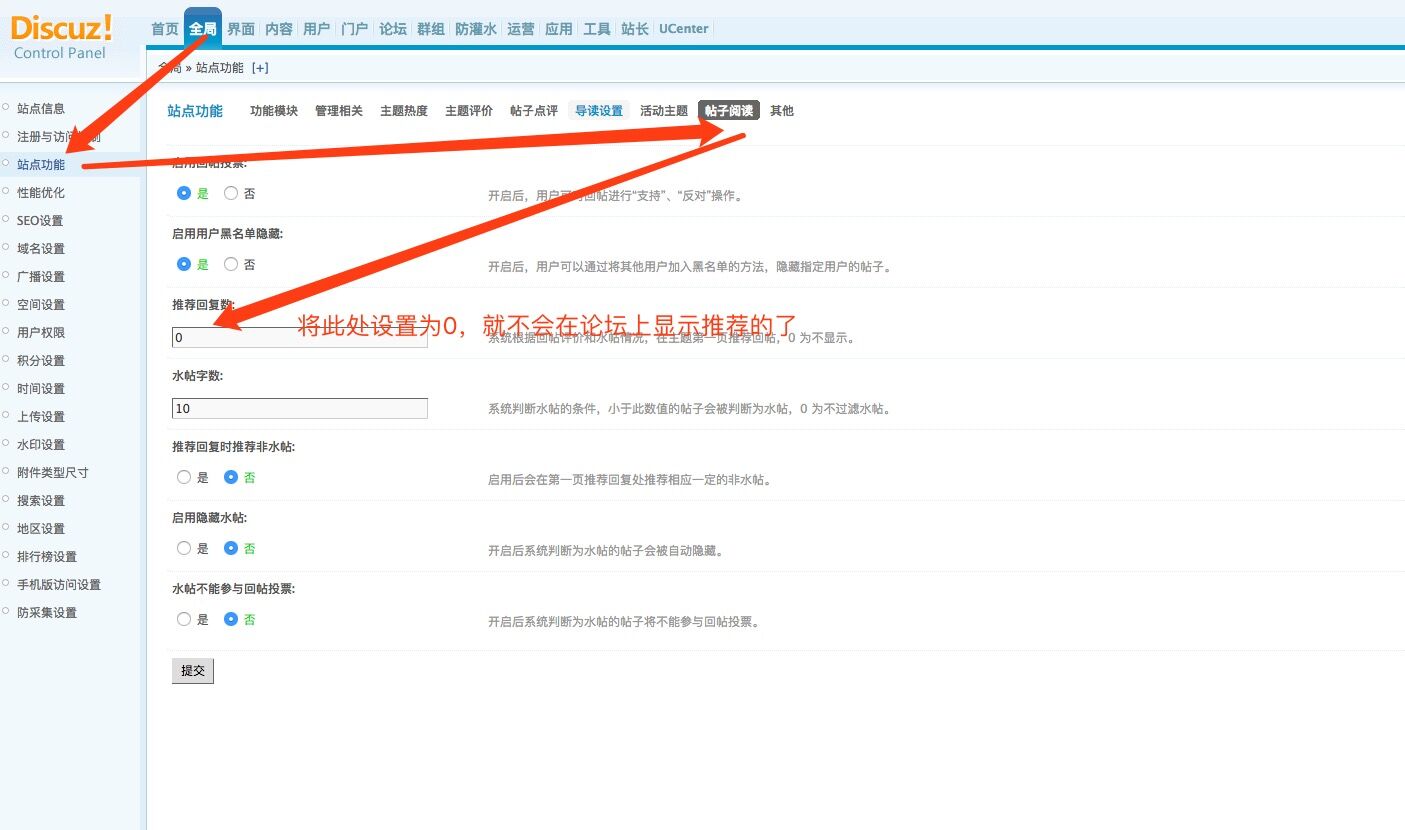Switch to the 帖子阅读 tab
The width and height of the screenshot is (1405, 830).
click(729, 111)
